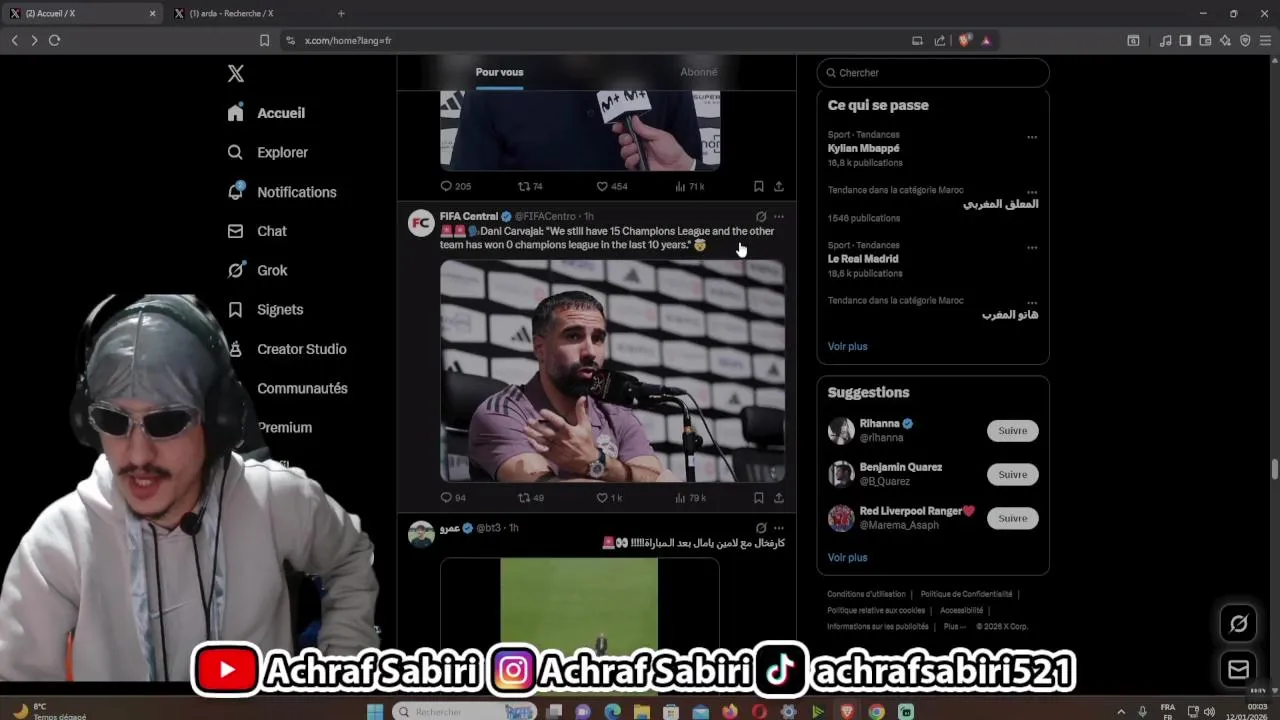Click the Chercher search field
The height and width of the screenshot is (720, 1280).
933,73
